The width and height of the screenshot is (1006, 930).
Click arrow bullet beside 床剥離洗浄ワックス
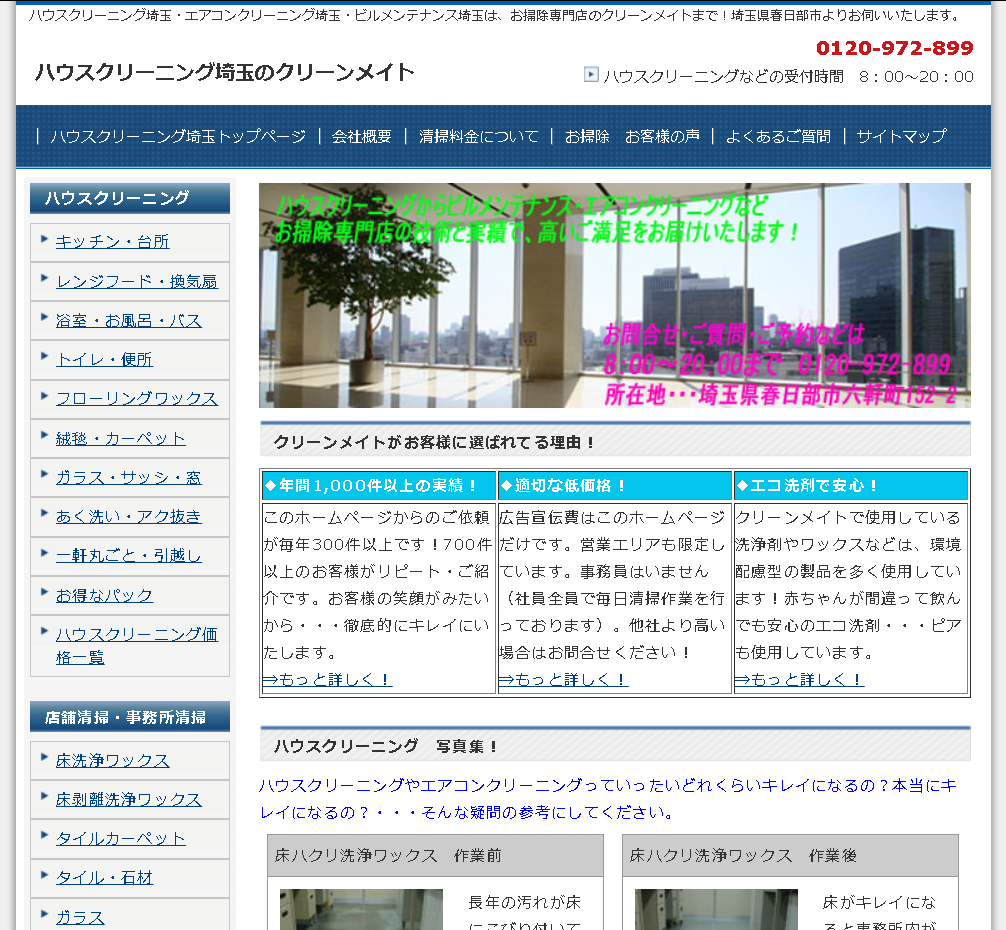(x=44, y=797)
